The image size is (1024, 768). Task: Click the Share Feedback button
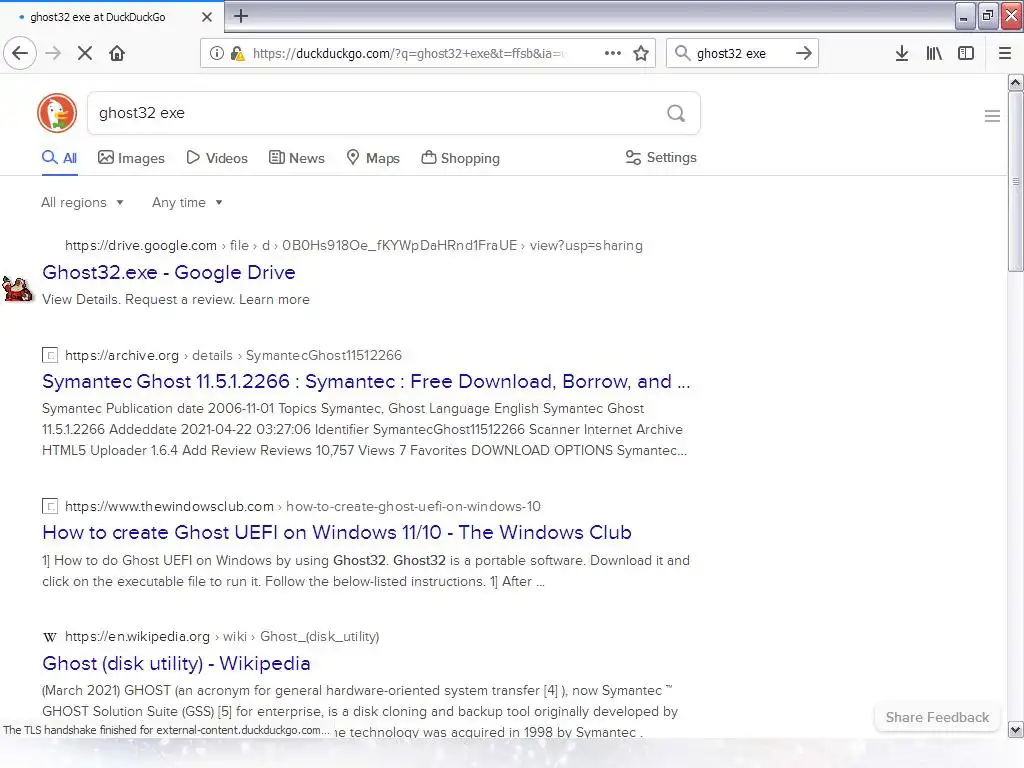(x=937, y=717)
